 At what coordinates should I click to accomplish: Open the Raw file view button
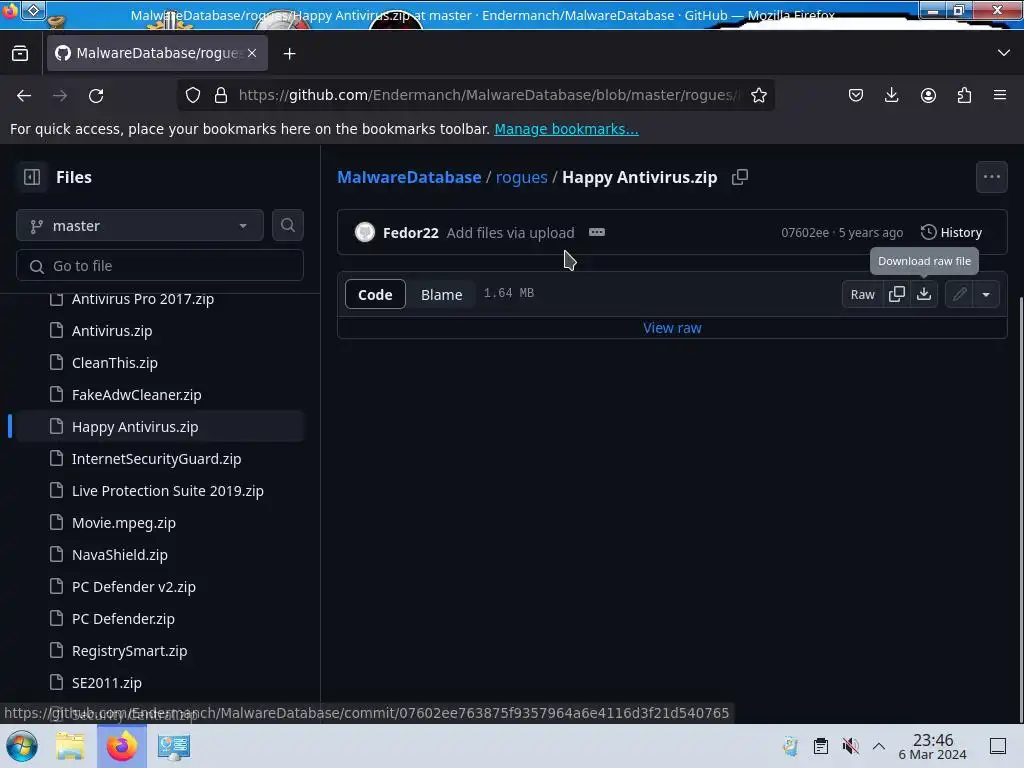pyautogui.click(x=862, y=294)
